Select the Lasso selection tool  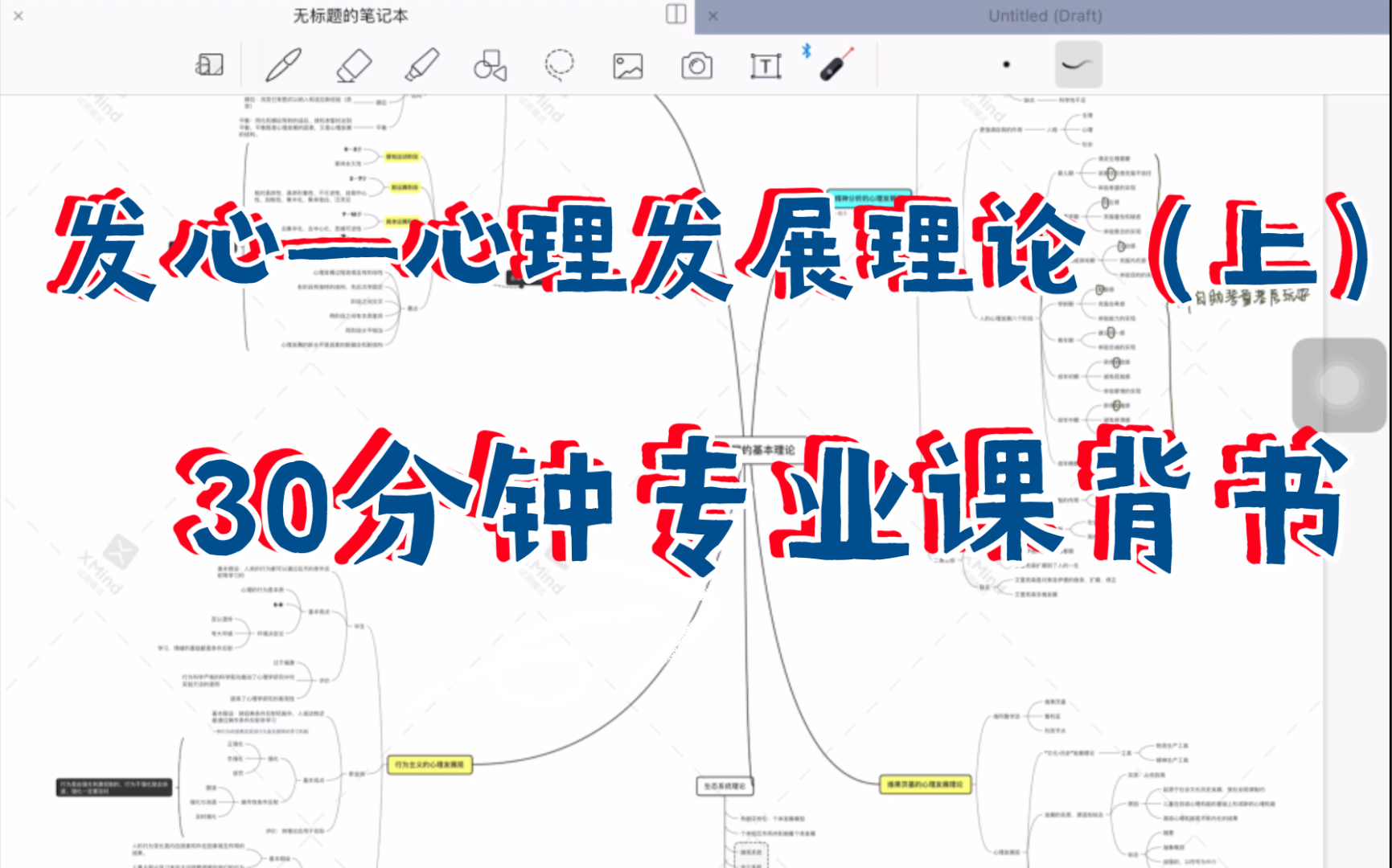[x=559, y=65]
